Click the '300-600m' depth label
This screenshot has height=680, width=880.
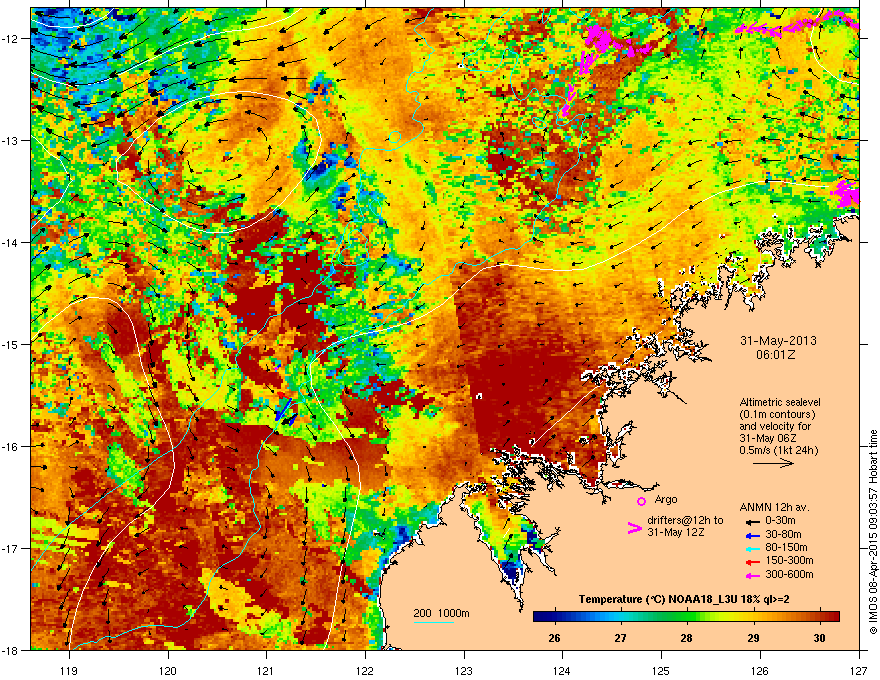pyautogui.click(x=790, y=575)
